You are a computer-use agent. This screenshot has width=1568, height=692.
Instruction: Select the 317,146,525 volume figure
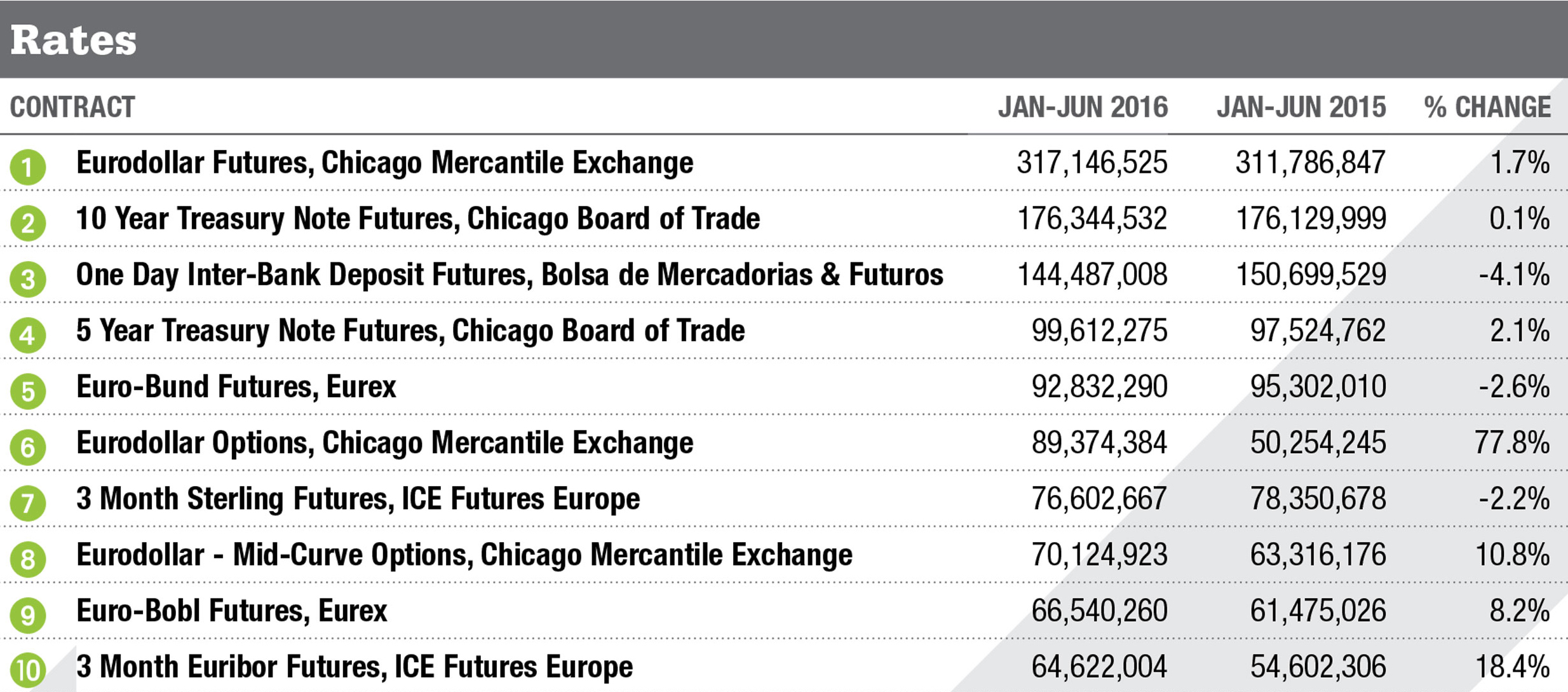tap(1092, 163)
